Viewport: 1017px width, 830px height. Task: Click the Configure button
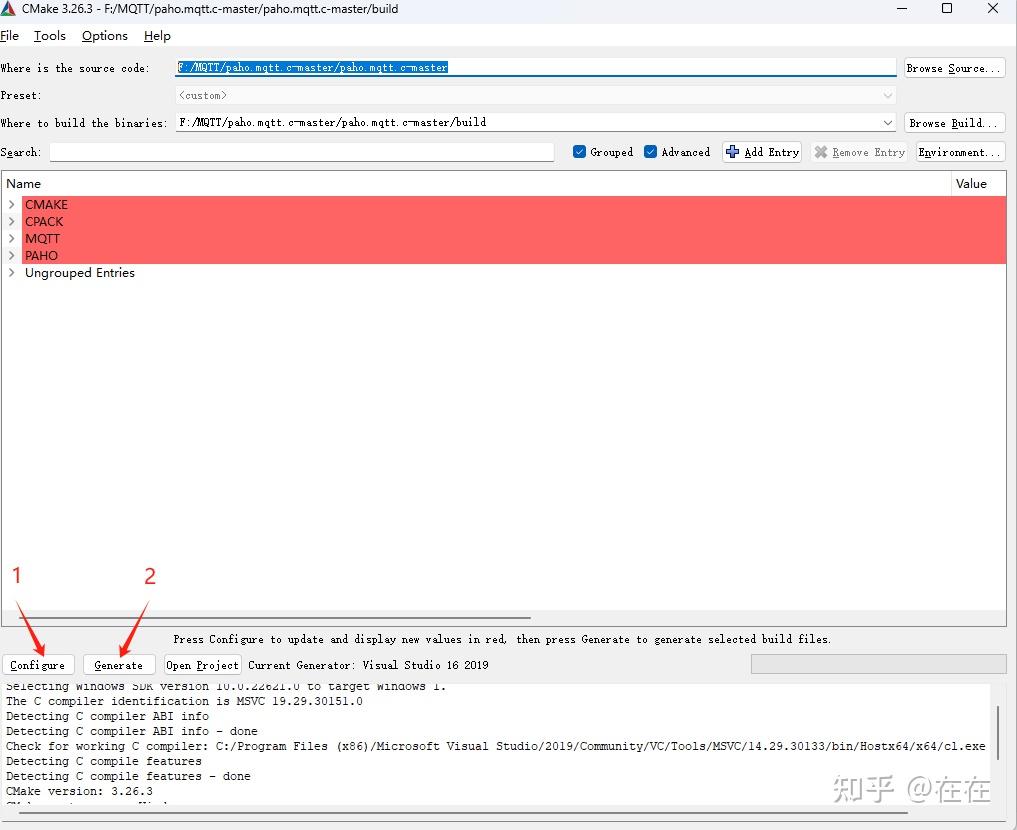(x=38, y=665)
